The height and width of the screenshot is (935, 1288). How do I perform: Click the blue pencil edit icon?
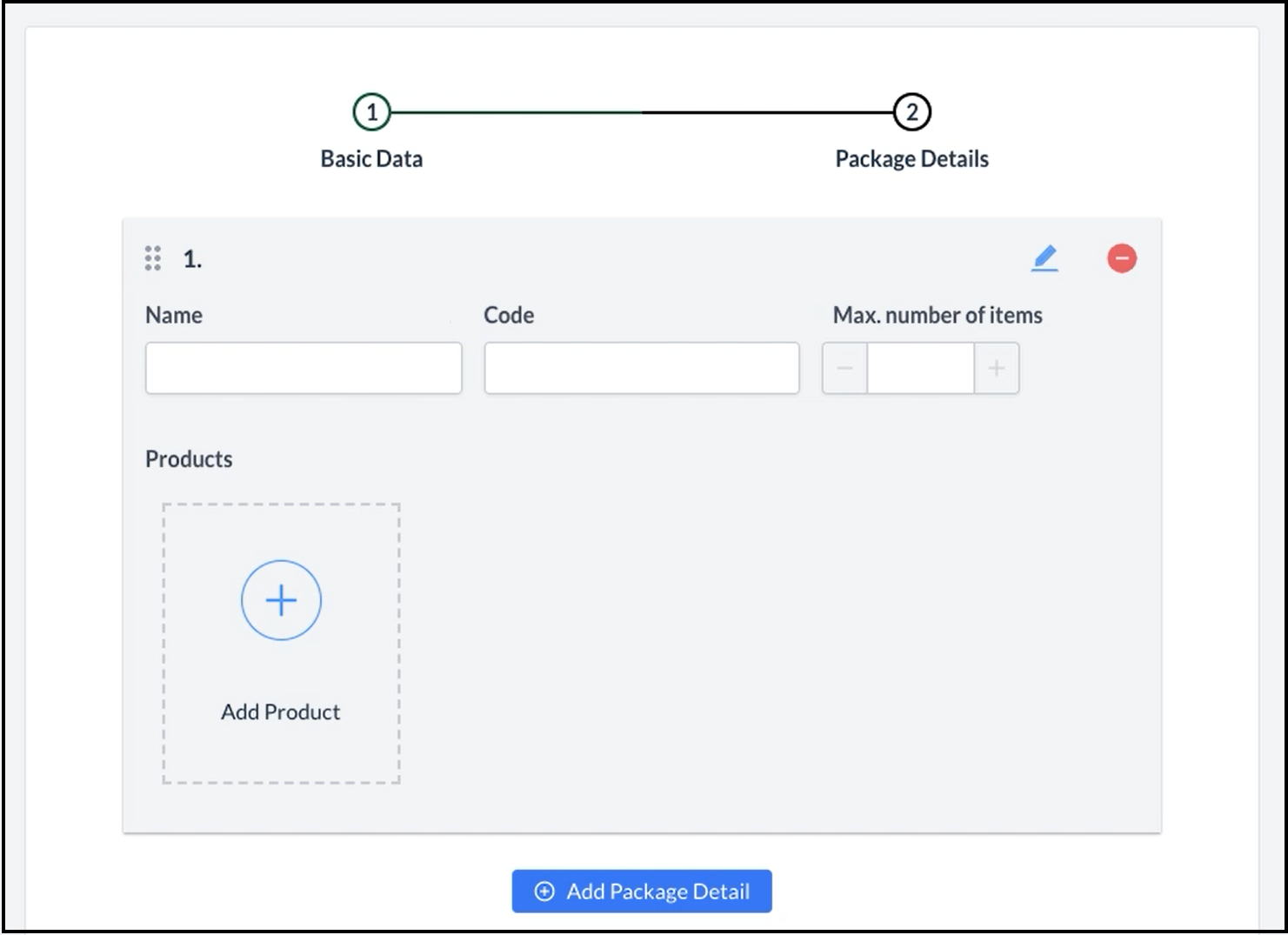pyautogui.click(x=1044, y=258)
